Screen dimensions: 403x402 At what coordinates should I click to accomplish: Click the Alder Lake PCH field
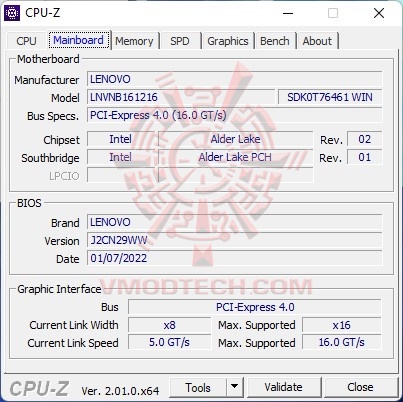pyautogui.click(x=235, y=157)
